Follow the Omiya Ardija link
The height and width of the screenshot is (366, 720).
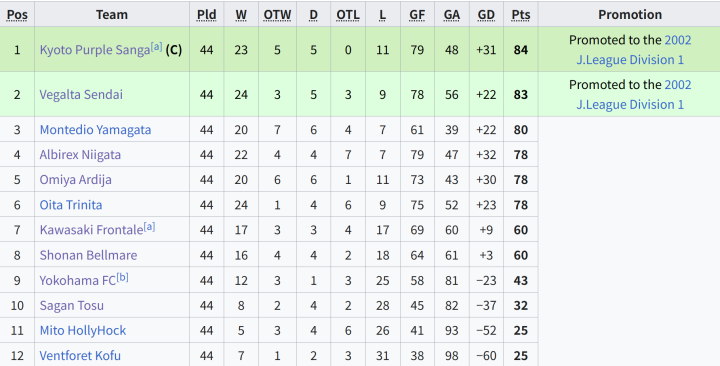point(75,180)
